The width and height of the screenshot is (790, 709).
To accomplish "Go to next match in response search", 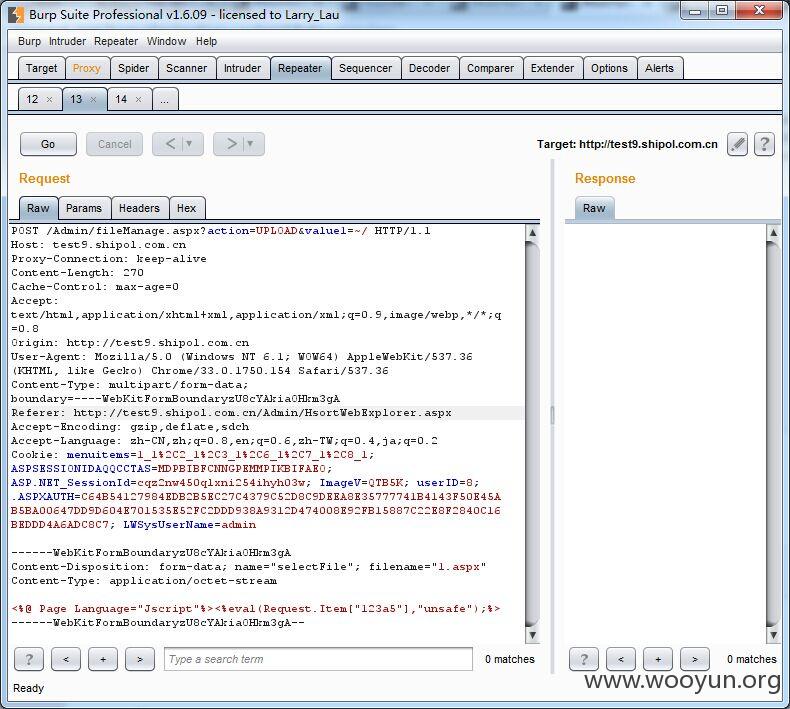I will [x=695, y=659].
